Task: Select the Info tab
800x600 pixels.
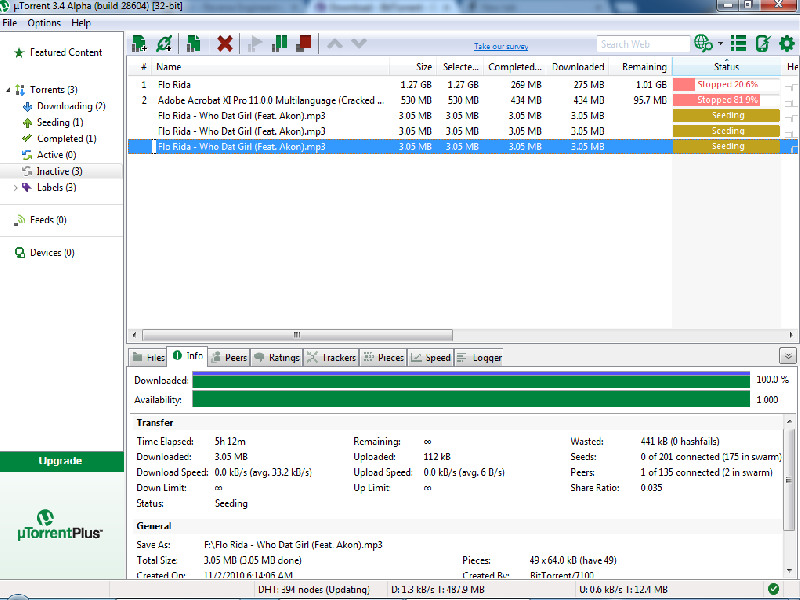Action: point(188,356)
